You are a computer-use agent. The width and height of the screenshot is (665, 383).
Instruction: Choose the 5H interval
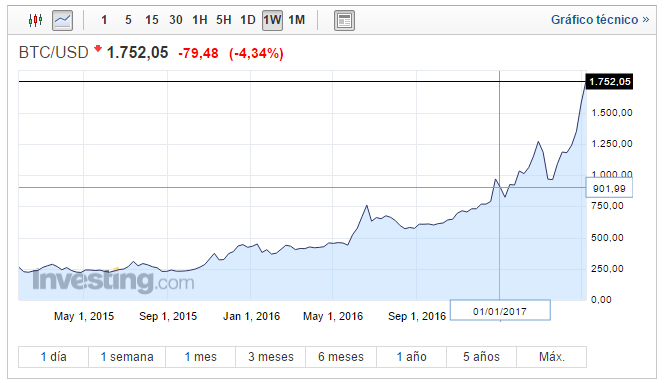click(x=224, y=20)
